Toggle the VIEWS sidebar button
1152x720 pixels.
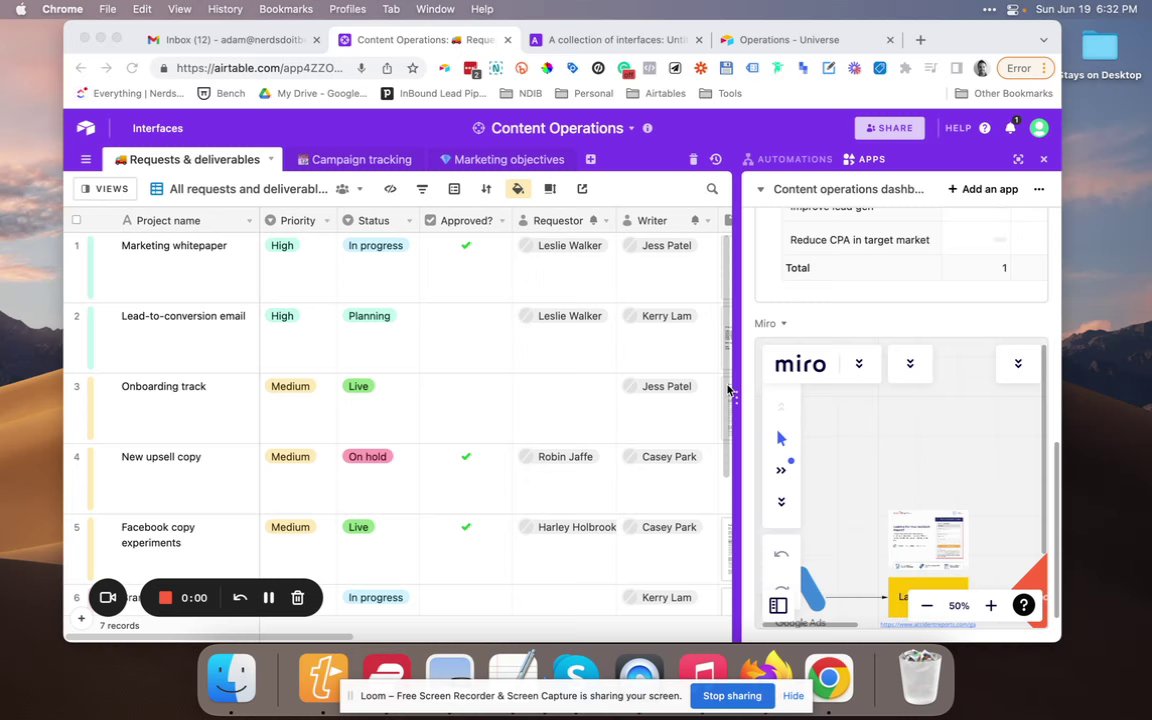[x=105, y=189]
